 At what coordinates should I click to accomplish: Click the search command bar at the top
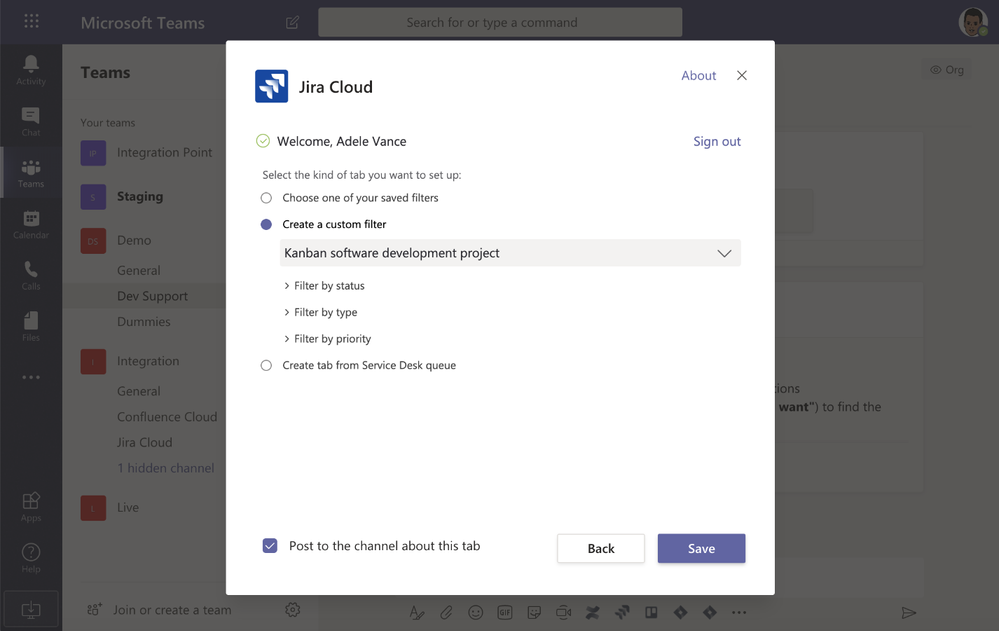coord(499,21)
